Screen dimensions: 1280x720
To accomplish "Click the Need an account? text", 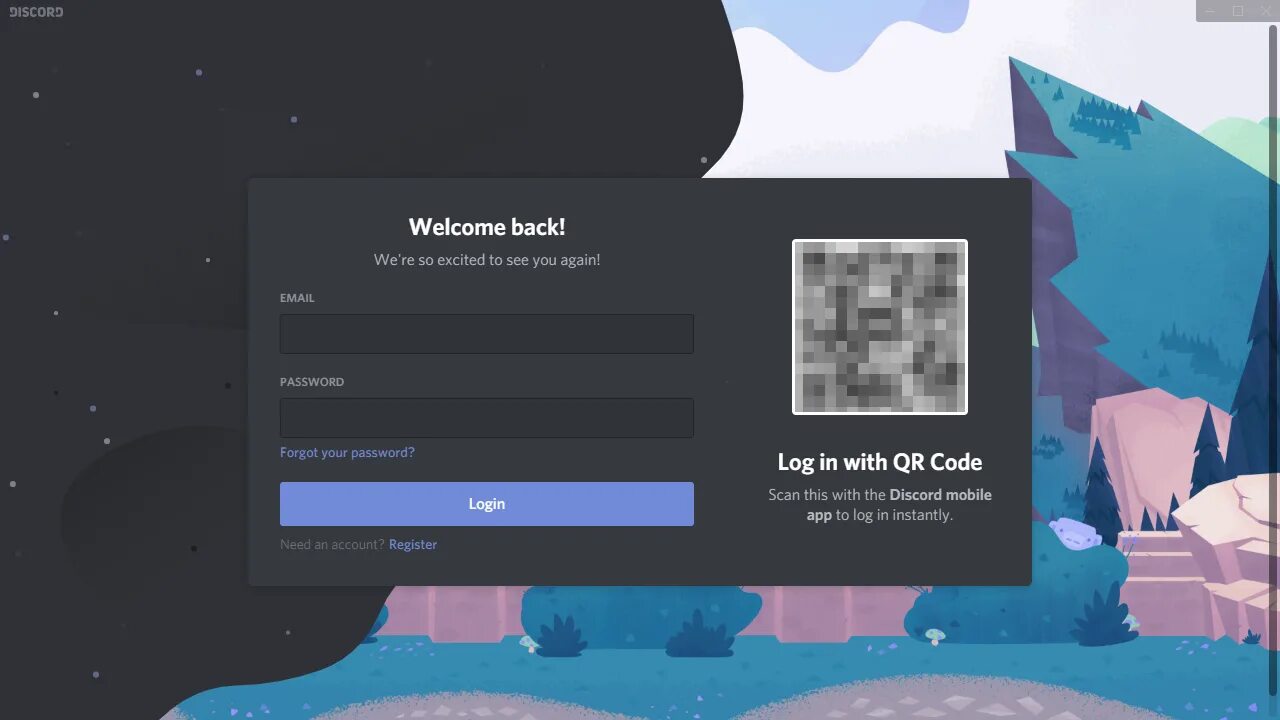I will coord(332,545).
